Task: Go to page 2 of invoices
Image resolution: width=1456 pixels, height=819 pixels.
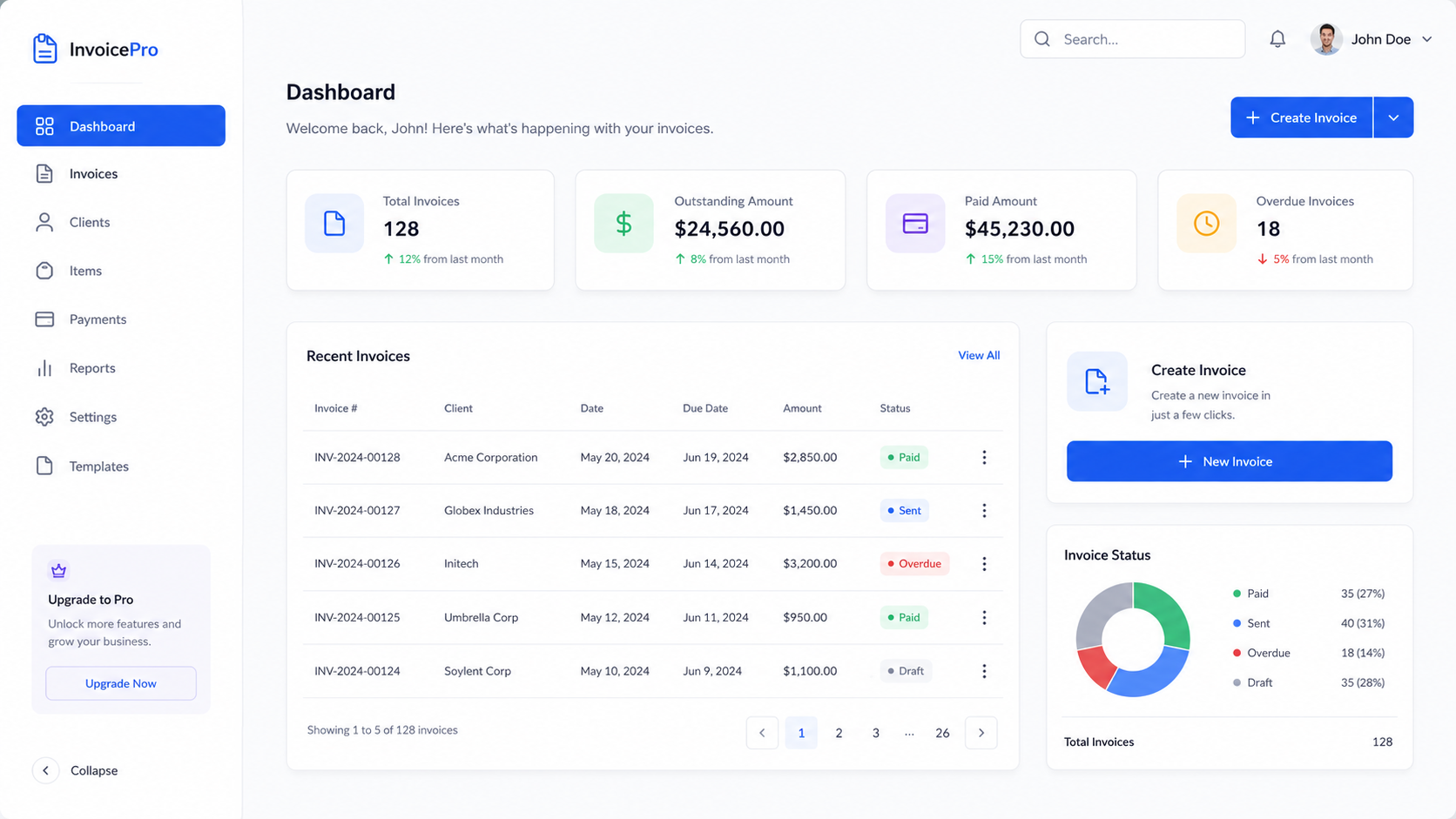Action: pyautogui.click(x=839, y=733)
